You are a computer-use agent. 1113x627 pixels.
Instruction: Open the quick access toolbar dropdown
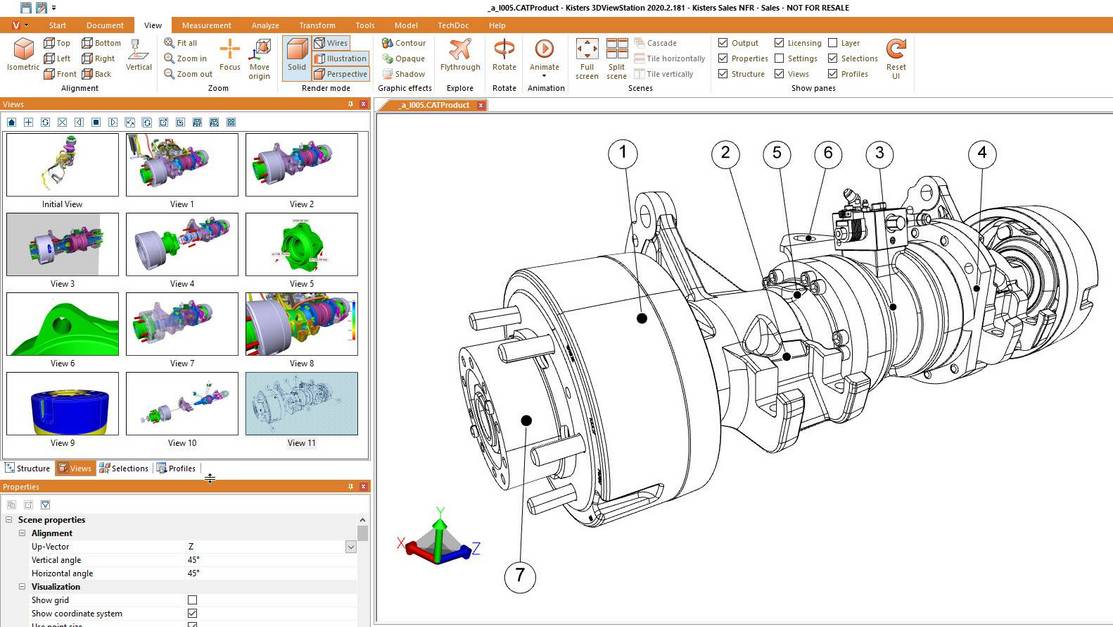(54, 8)
